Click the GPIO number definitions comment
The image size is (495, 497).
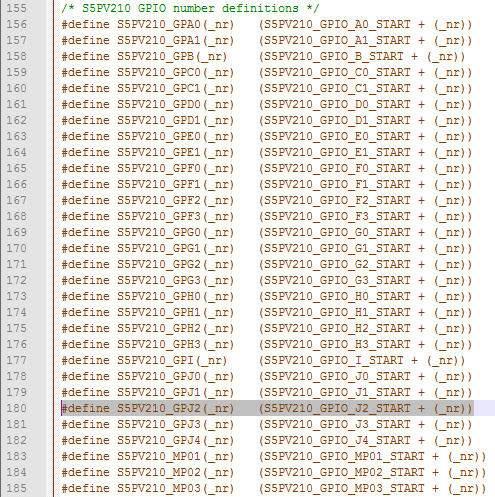[190, 8]
